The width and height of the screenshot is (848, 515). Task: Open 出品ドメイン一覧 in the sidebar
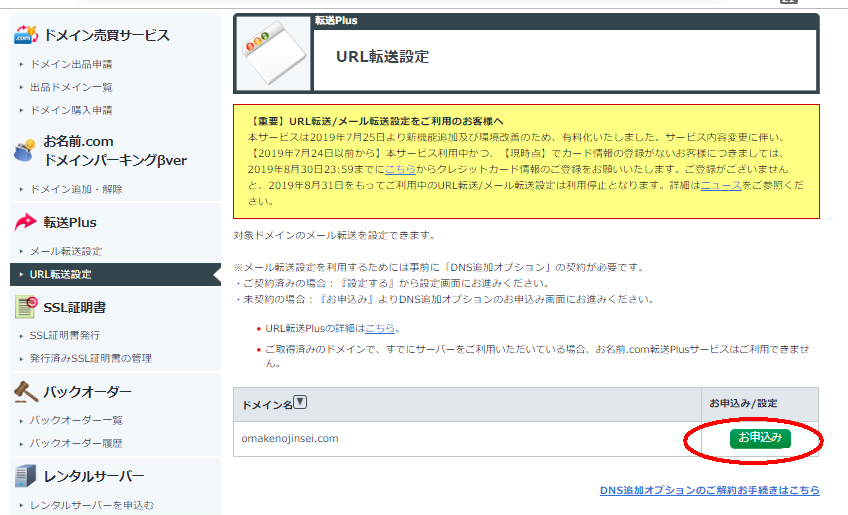(x=71, y=87)
